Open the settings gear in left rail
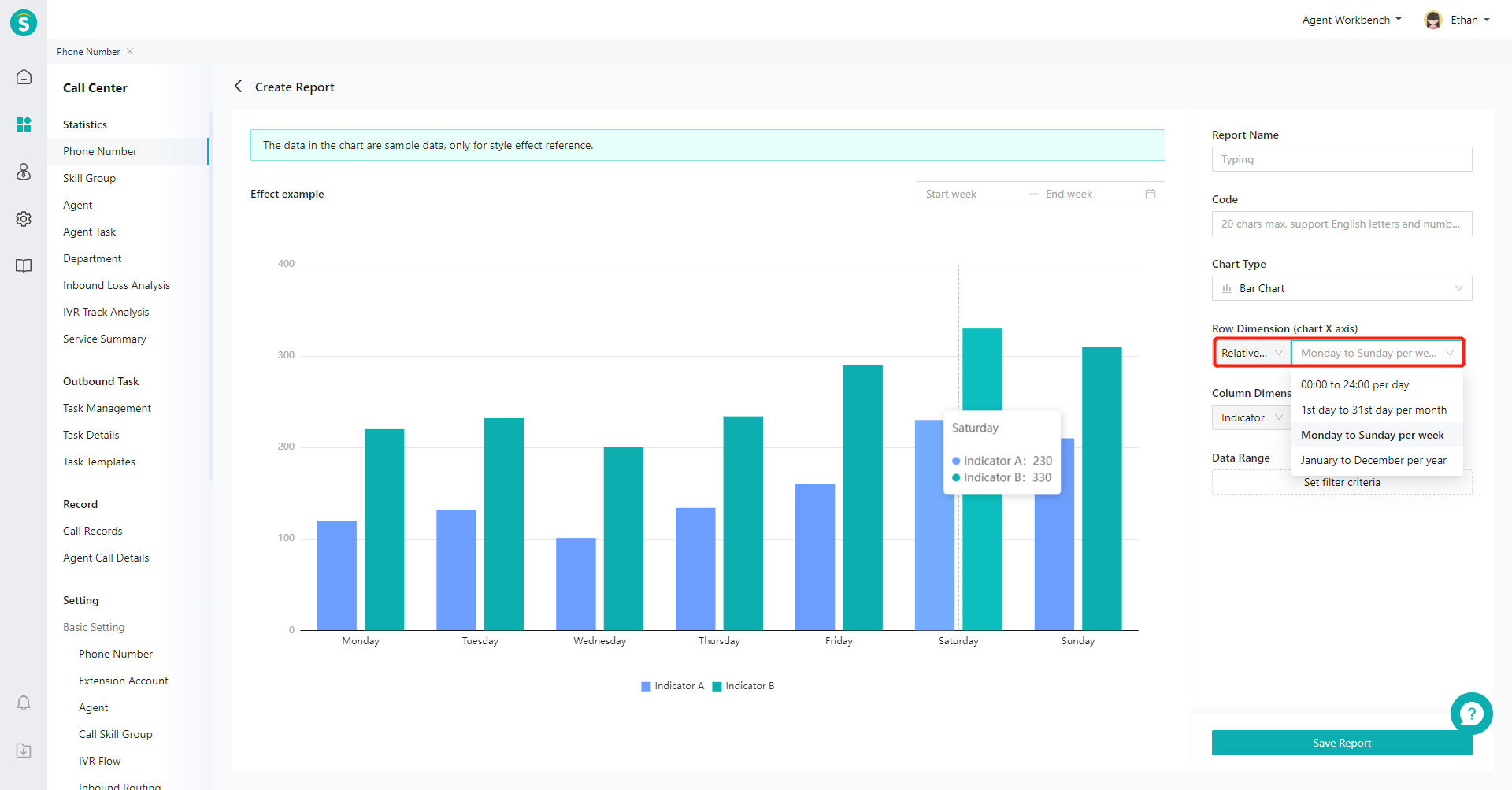1512x790 pixels. pyautogui.click(x=24, y=219)
